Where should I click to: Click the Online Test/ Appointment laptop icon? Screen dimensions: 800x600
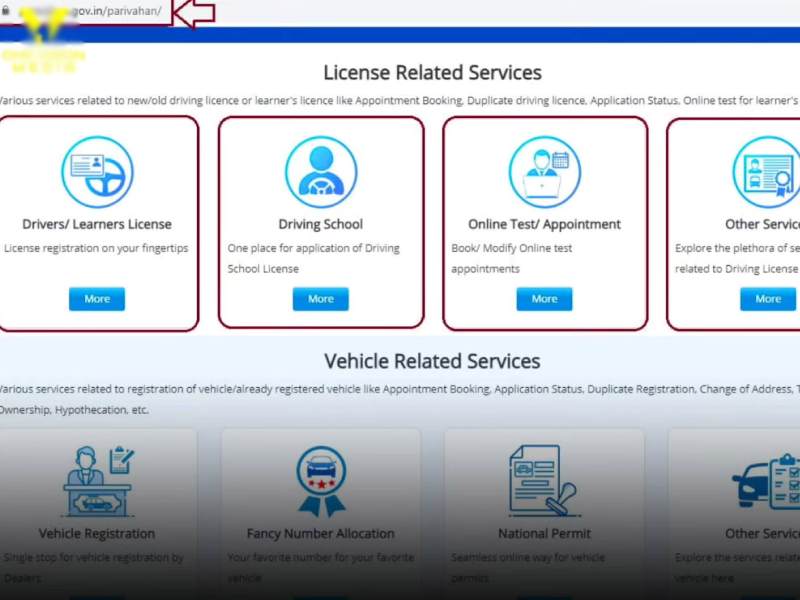pos(544,172)
